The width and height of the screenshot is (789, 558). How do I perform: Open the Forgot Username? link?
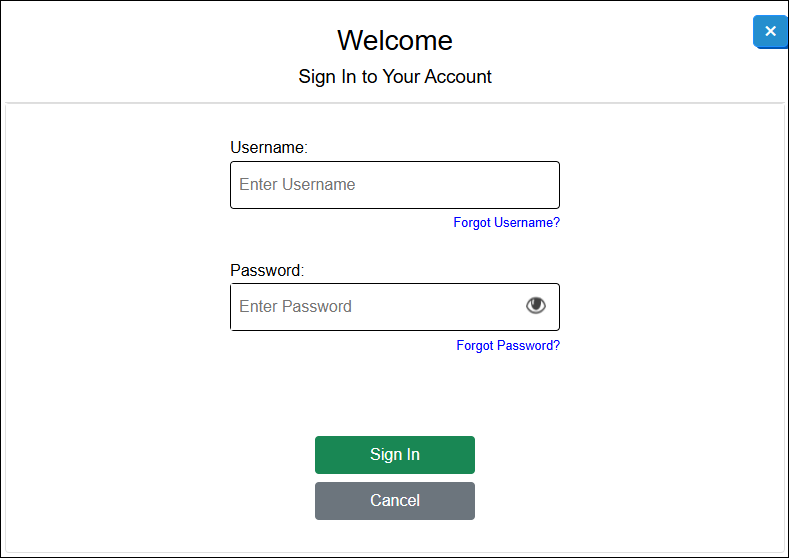[506, 222]
